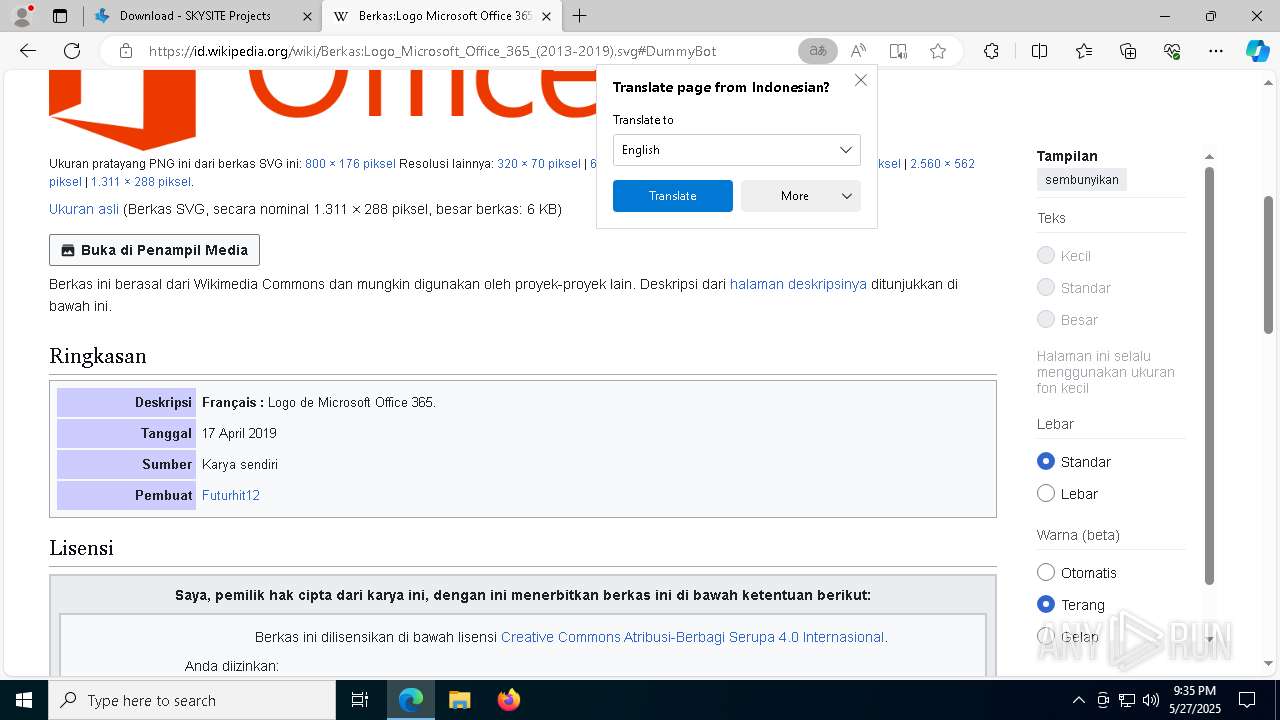
Task: Refresh the page with the reload icon
Action: tap(72, 51)
